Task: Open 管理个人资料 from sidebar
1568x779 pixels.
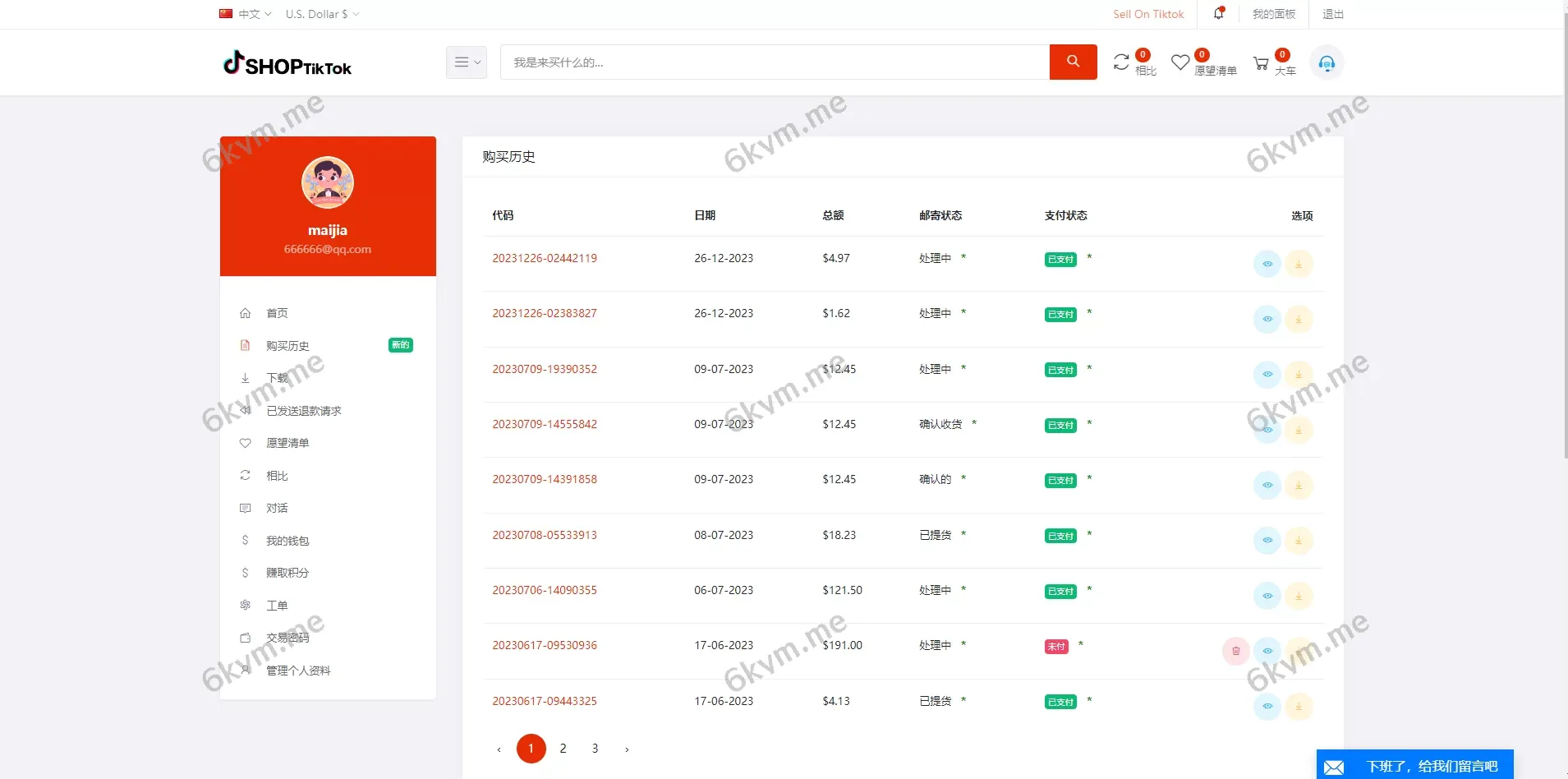Action: pos(297,670)
